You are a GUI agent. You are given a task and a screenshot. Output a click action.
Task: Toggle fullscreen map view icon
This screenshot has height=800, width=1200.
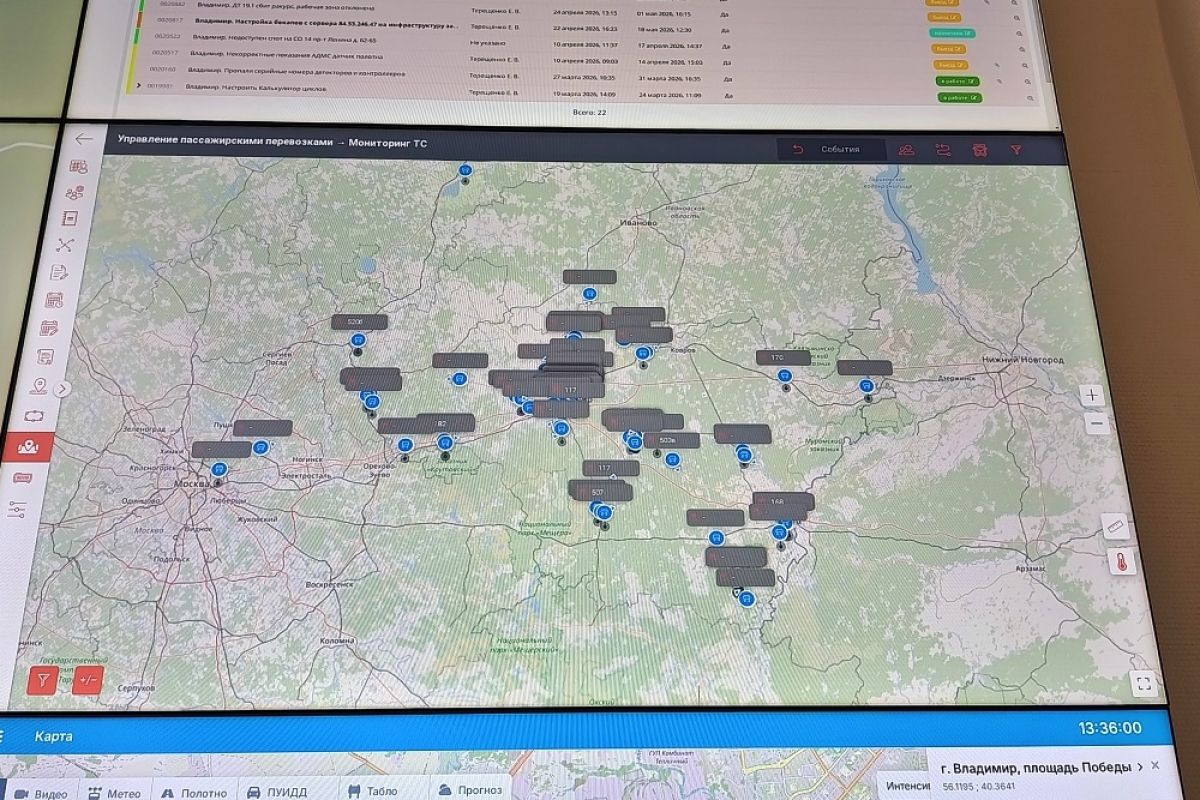tap(1144, 685)
